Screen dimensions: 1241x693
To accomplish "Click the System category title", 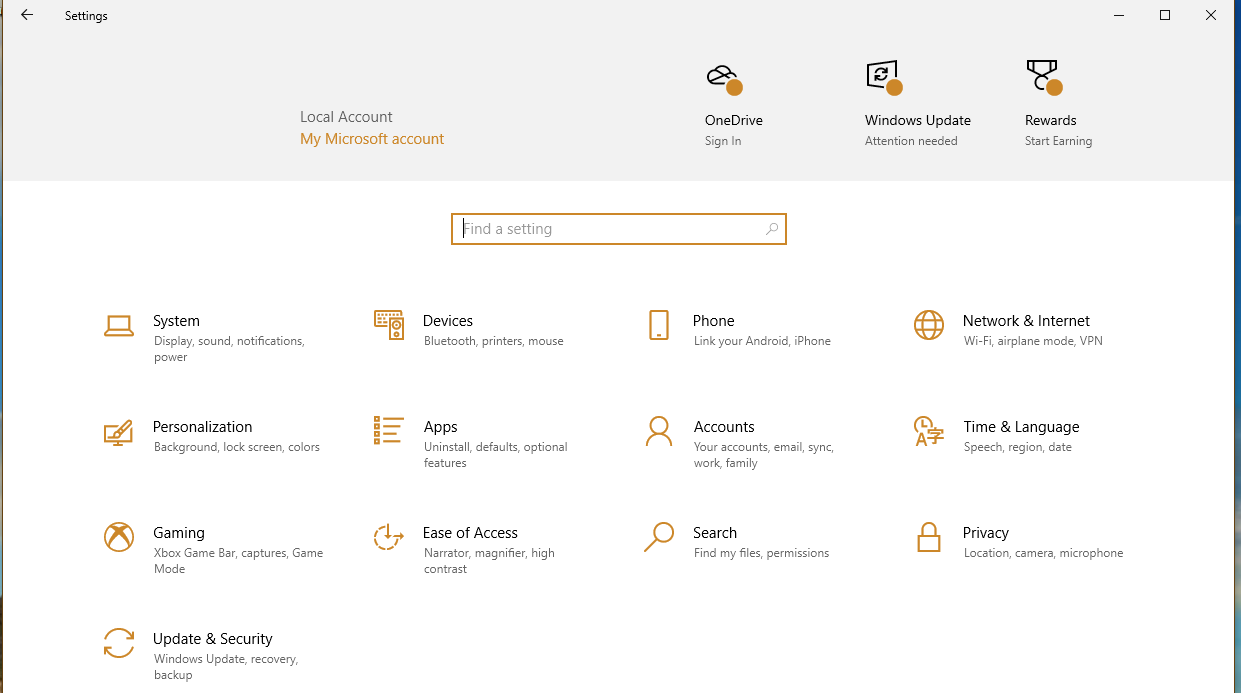I will click(x=176, y=321).
